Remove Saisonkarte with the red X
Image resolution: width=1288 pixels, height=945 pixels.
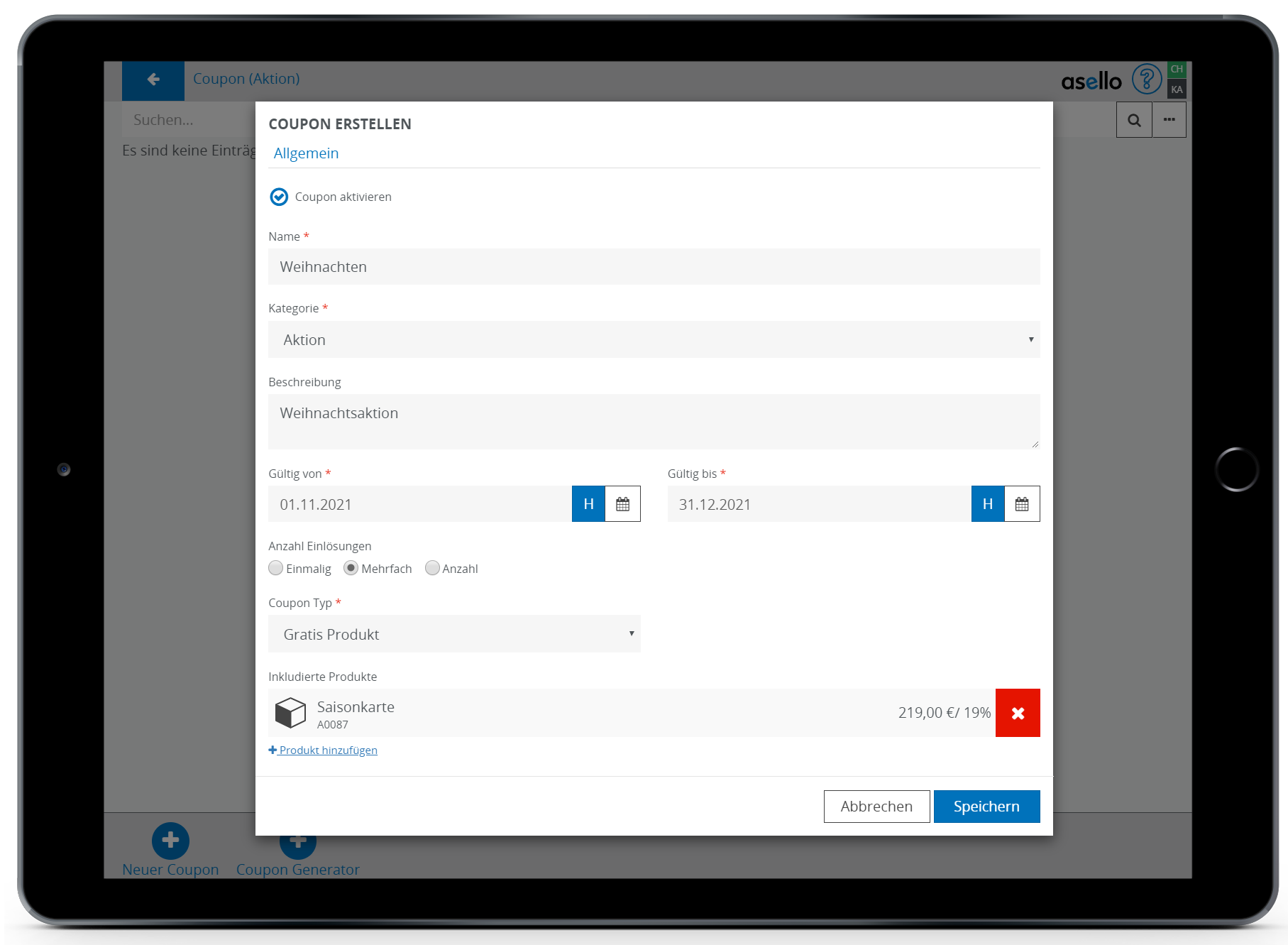pyautogui.click(x=1017, y=713)
